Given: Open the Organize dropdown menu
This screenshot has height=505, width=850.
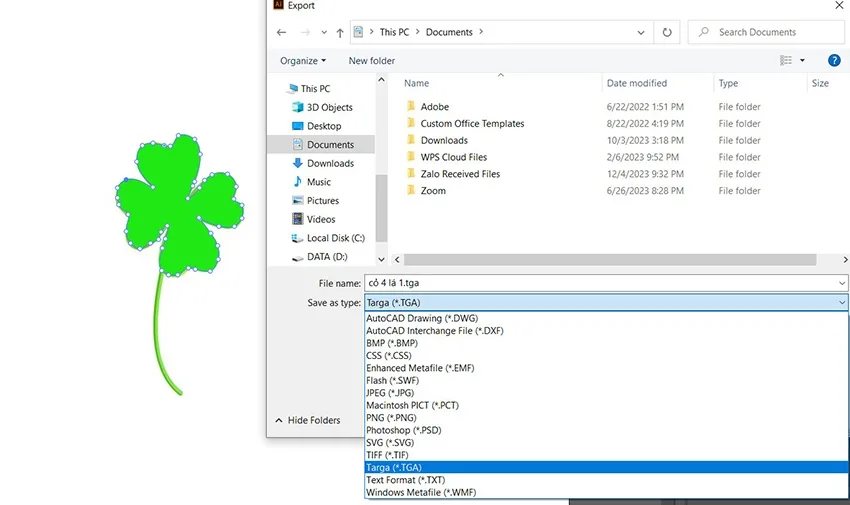Looking at the screenshot, I should point(302,60).
